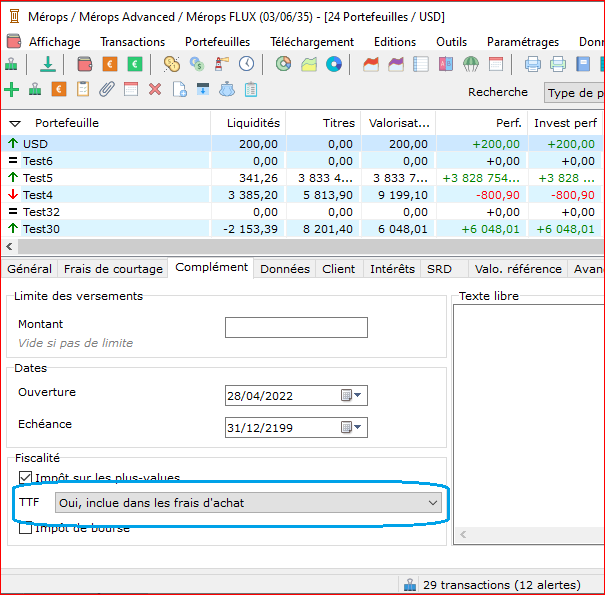Click the paperclip attachment icon

(x=107, y=90)
